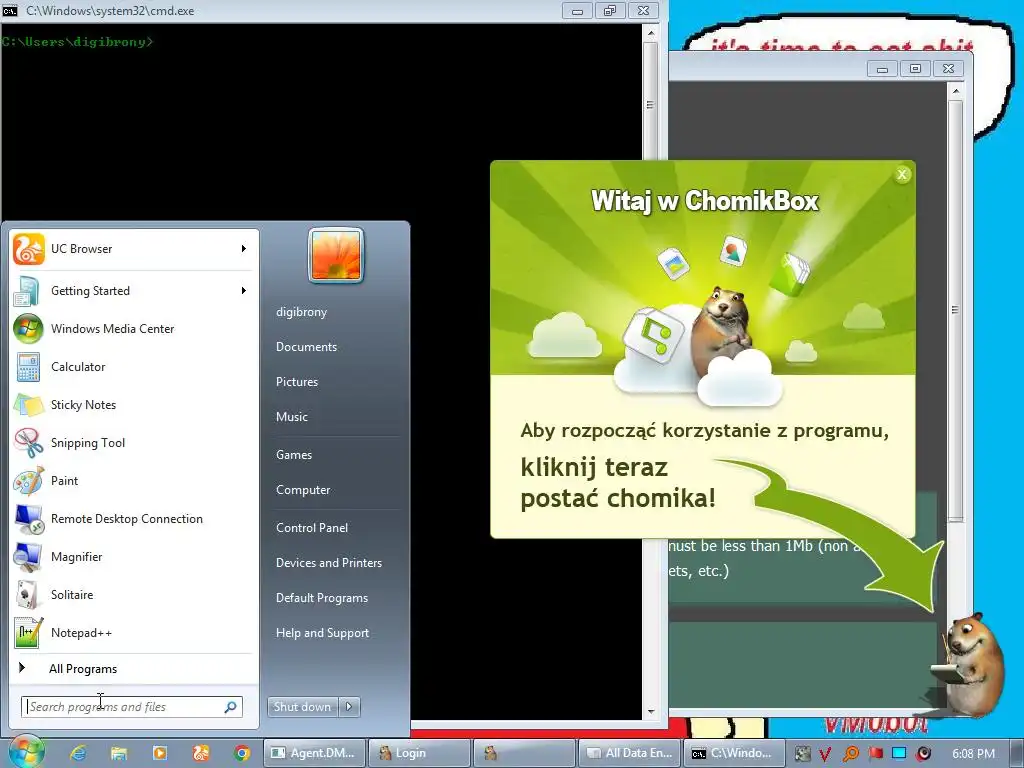
Task: Open the Pictures library
Action: [297, 382]
